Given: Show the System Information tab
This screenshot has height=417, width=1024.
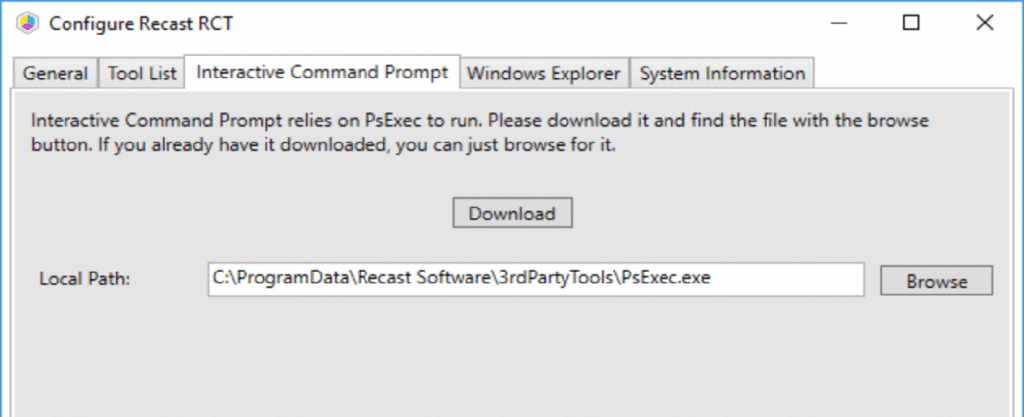Looking at the screenshot, I should [722, 73].
